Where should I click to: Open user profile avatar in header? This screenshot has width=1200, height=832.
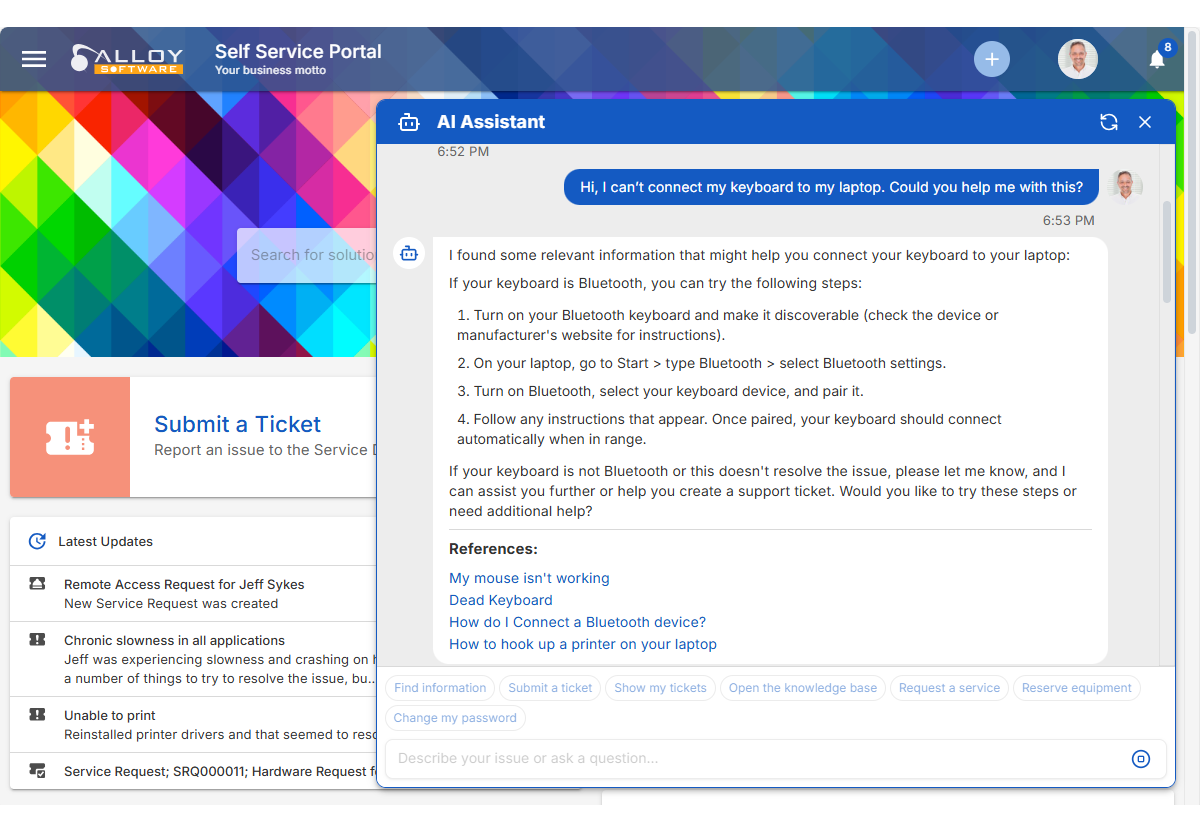(x=1077, y=59)
